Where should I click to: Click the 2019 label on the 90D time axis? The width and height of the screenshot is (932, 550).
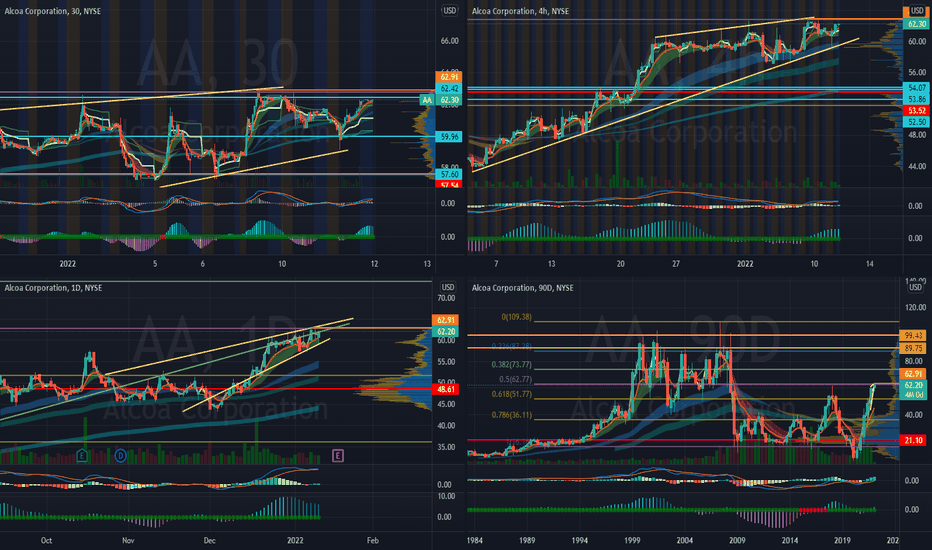[842, 540]
